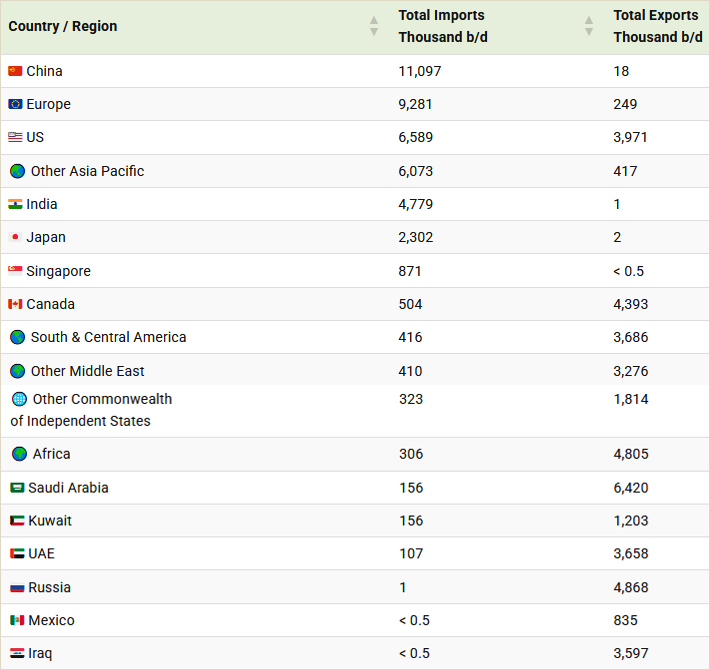Click the Canada flag icon
The image size is (710, 670).
(x=15, y=304)
